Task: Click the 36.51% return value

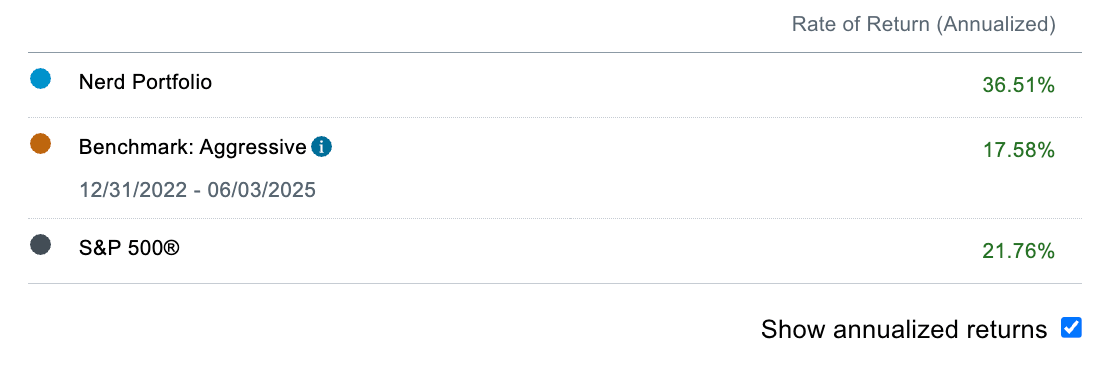Action: click(x=1019, y=86)
